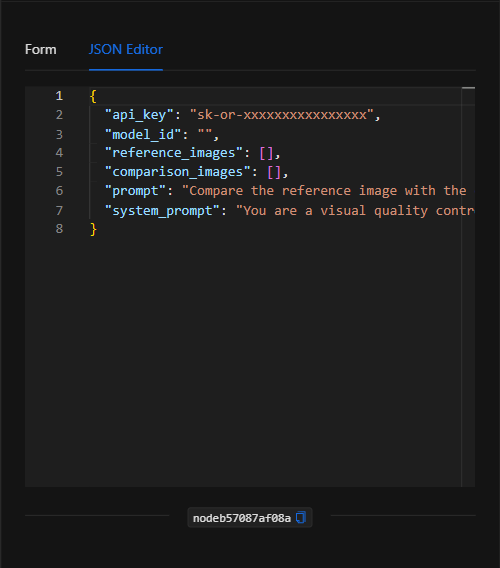Click the comparison_images empty array brackets
Screen dimensions: 500x568
pyautogui.click(x=274, y=172)
